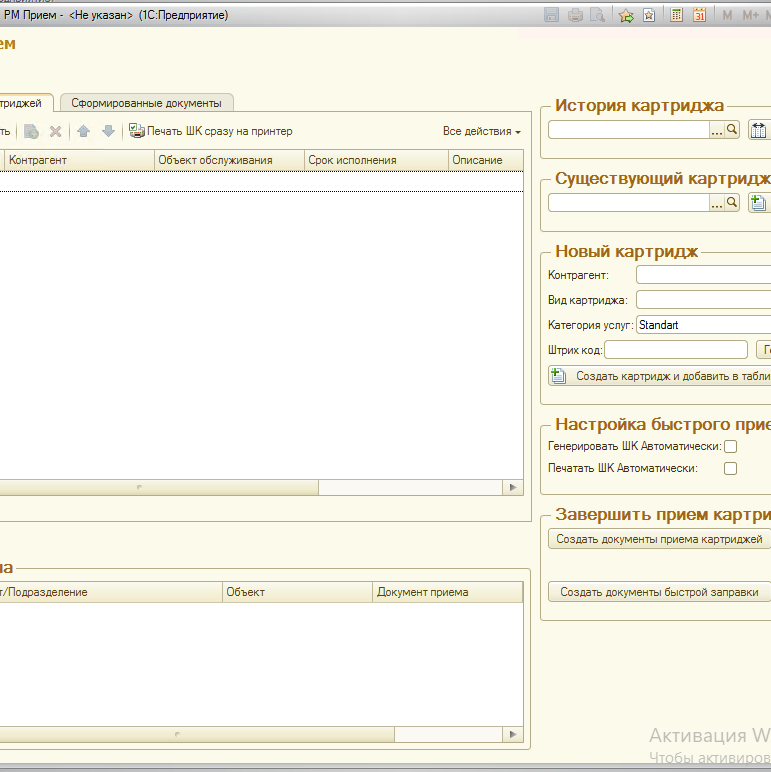Click the M+ memory button
The width and height of the screenshot is (771, 772).
point(750,15)
